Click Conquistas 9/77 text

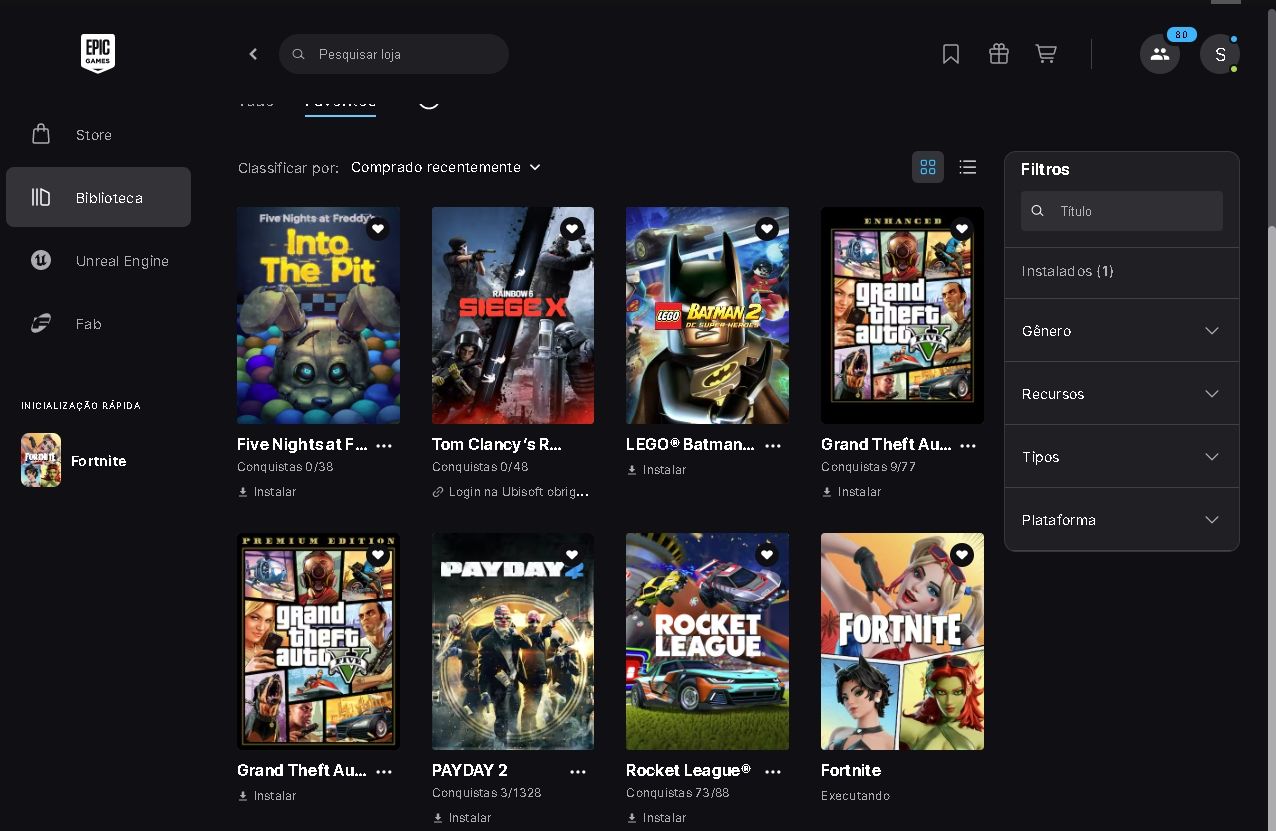[x=868, y=467]
